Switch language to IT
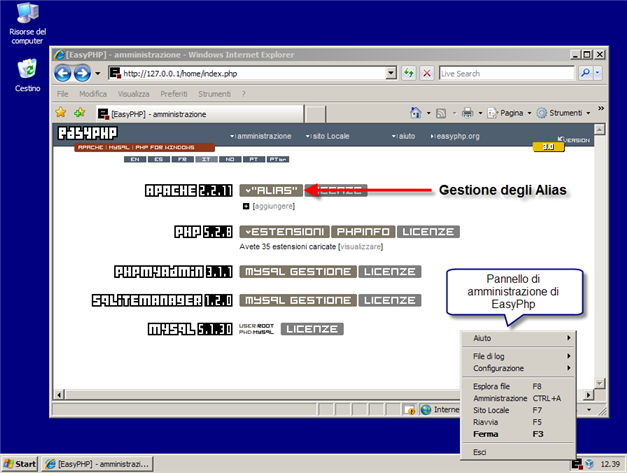Viewport: 627px width, 473px height. [x=206, y=159]
